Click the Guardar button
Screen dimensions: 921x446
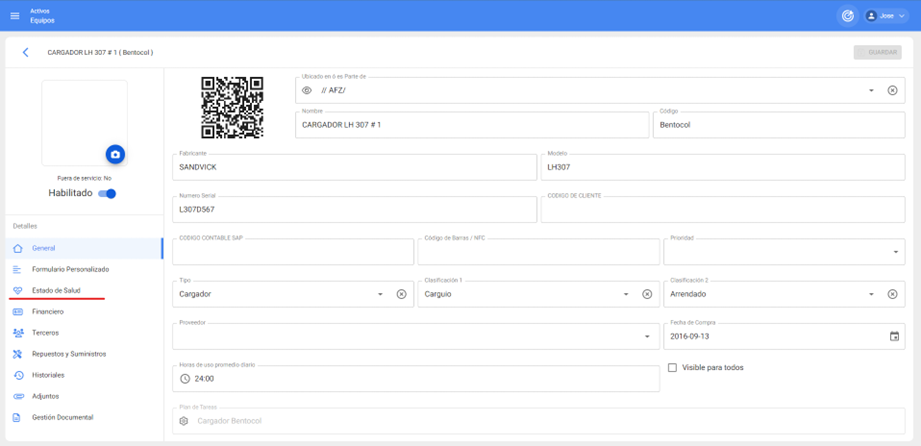(x=877, y=52)
